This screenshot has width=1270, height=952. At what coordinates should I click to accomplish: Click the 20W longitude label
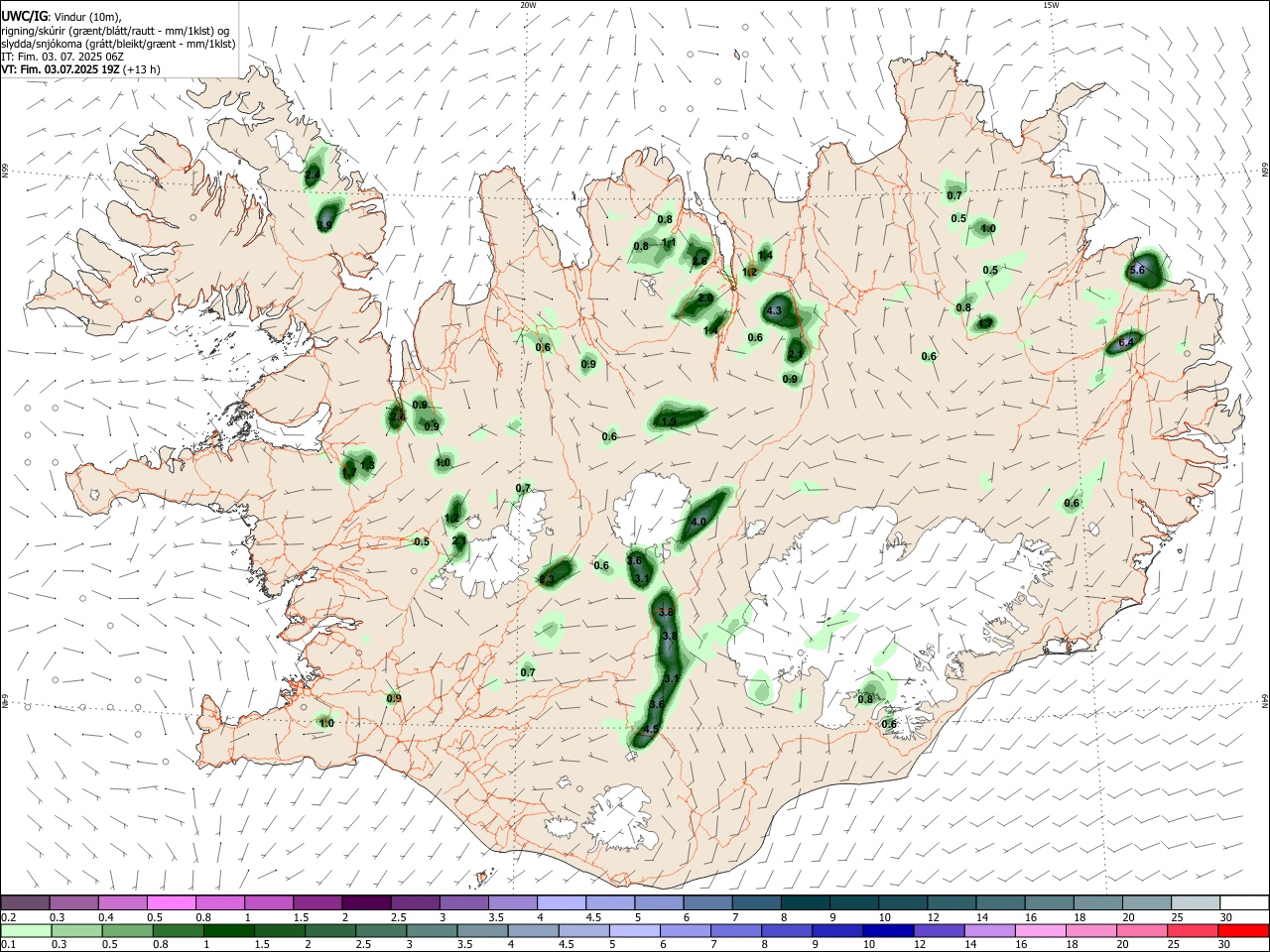[x=528, y=5]
